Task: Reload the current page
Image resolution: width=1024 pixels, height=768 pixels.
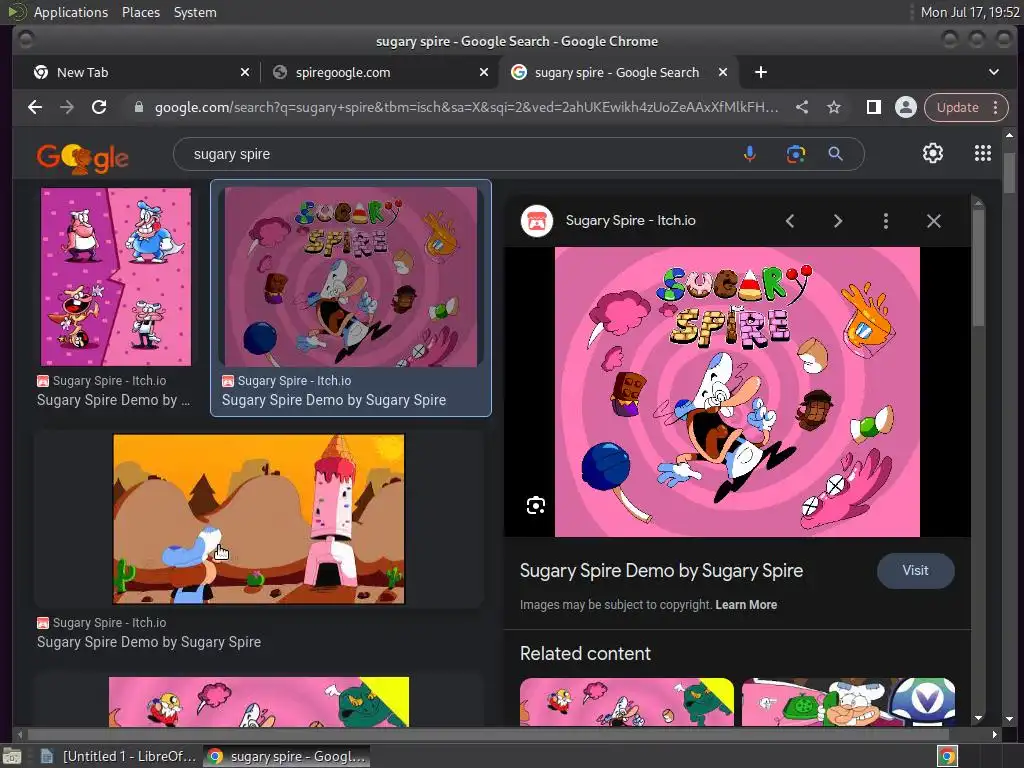Action: click(99, 107)
